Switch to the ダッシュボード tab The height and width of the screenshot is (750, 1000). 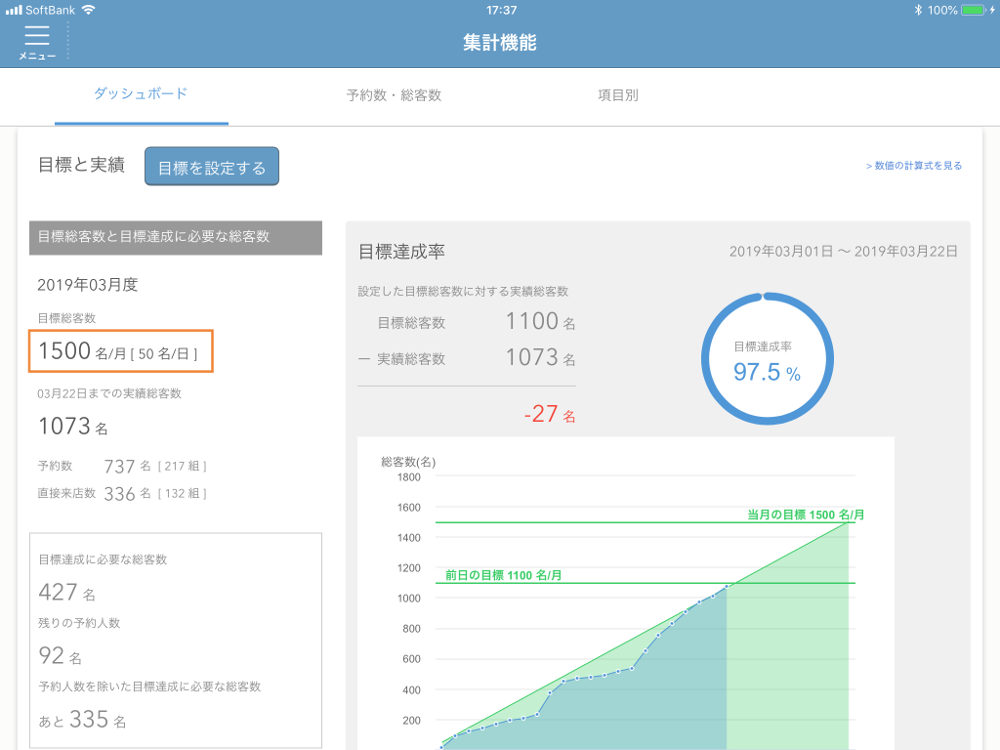[x=141, y=95]
